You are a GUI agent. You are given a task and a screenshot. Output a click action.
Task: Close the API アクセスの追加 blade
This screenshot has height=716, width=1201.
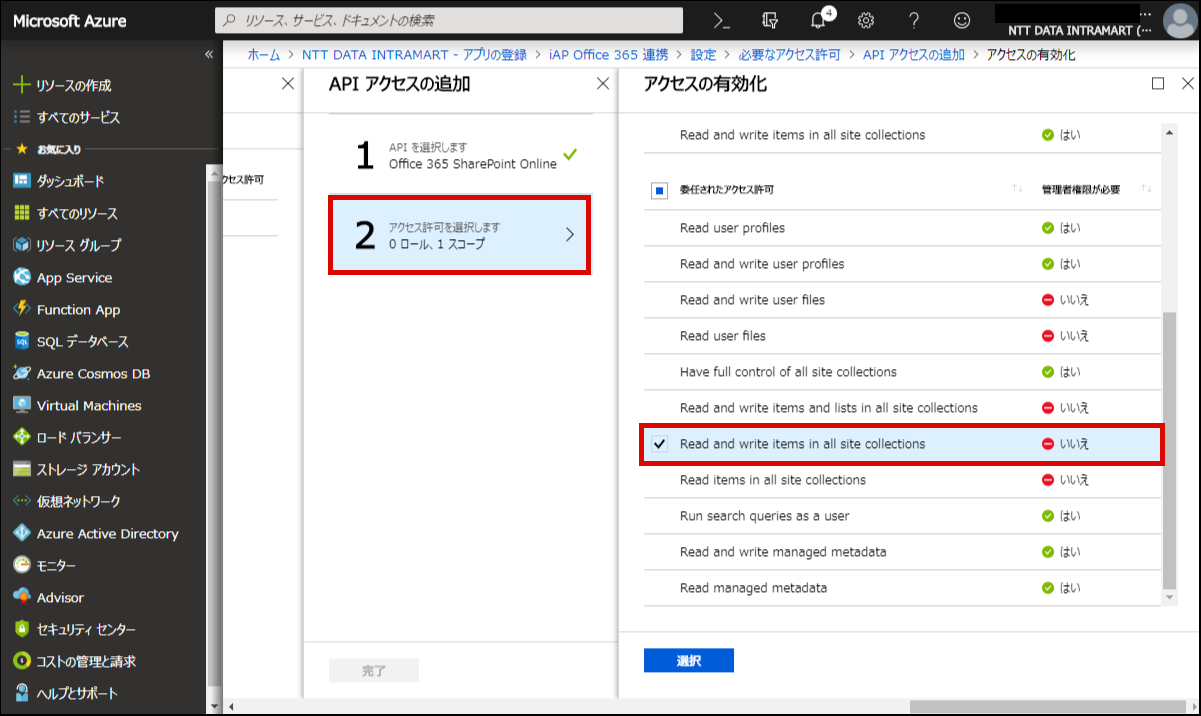tap(603, 84)
